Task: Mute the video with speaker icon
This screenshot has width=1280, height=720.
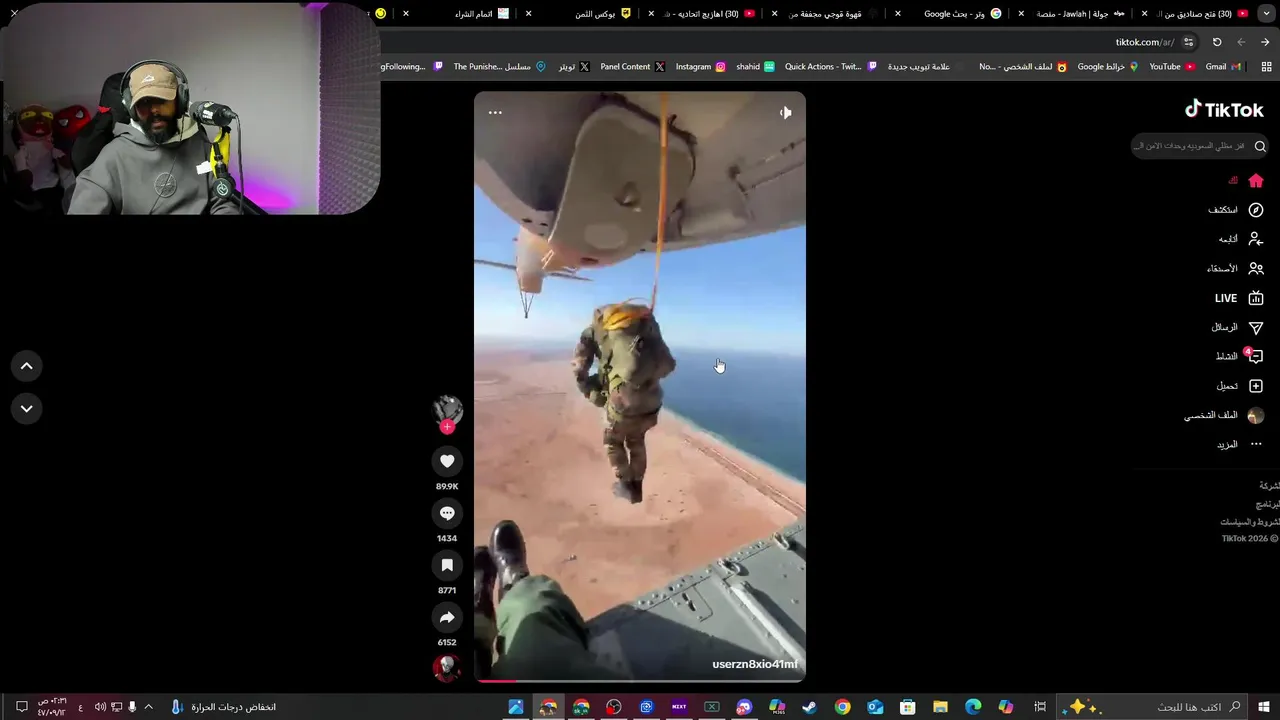Action: point(785,113)
